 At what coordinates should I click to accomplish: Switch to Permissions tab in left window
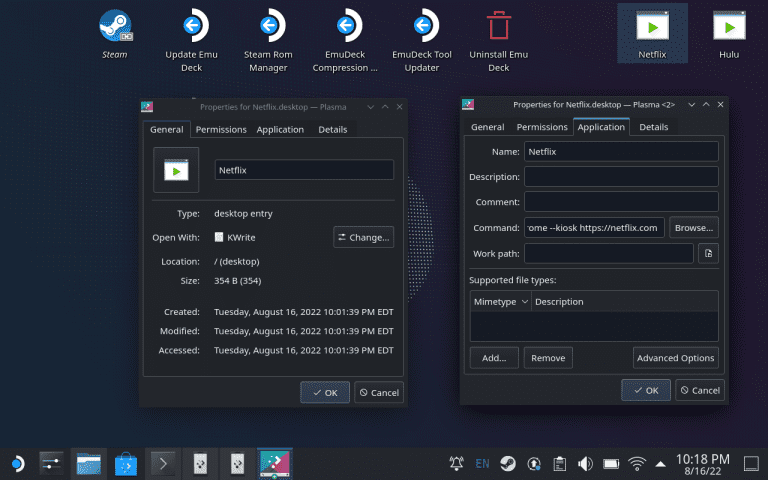221,129
